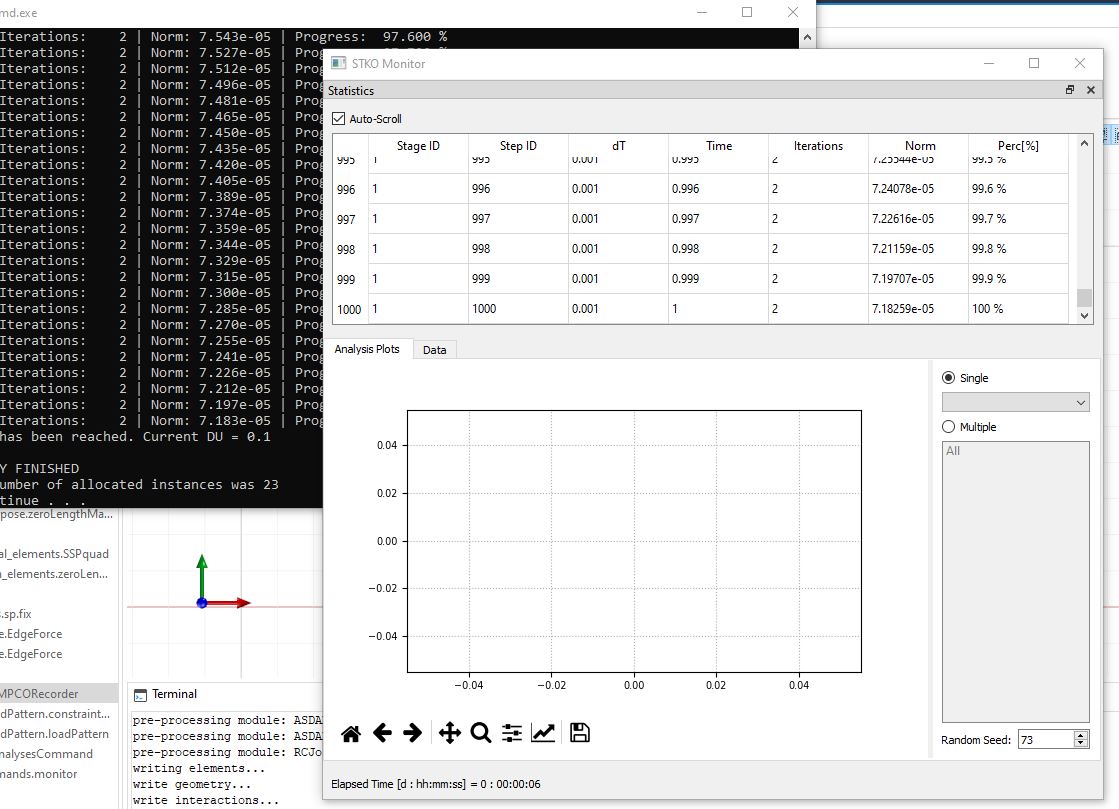Open the edit axis and curve parameters icon

543,733
